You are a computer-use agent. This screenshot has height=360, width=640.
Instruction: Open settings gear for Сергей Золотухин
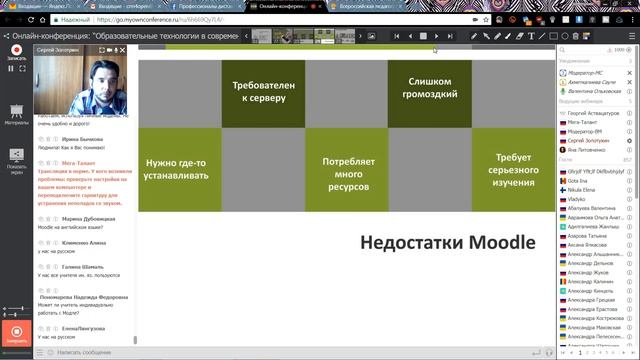pos(629,141)
